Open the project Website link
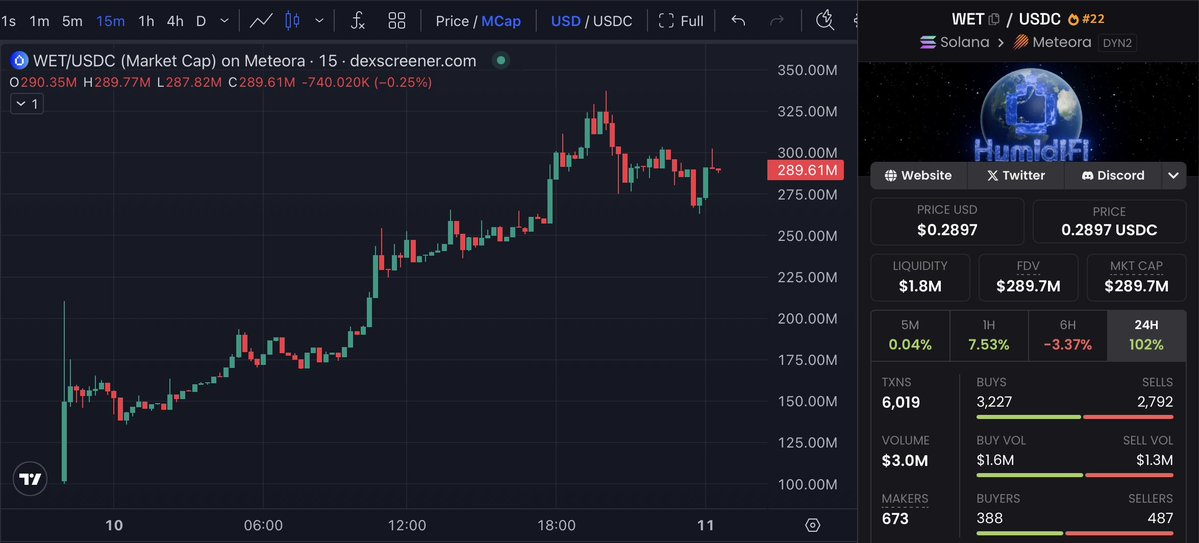1199x543 pixels. [918, 175]
